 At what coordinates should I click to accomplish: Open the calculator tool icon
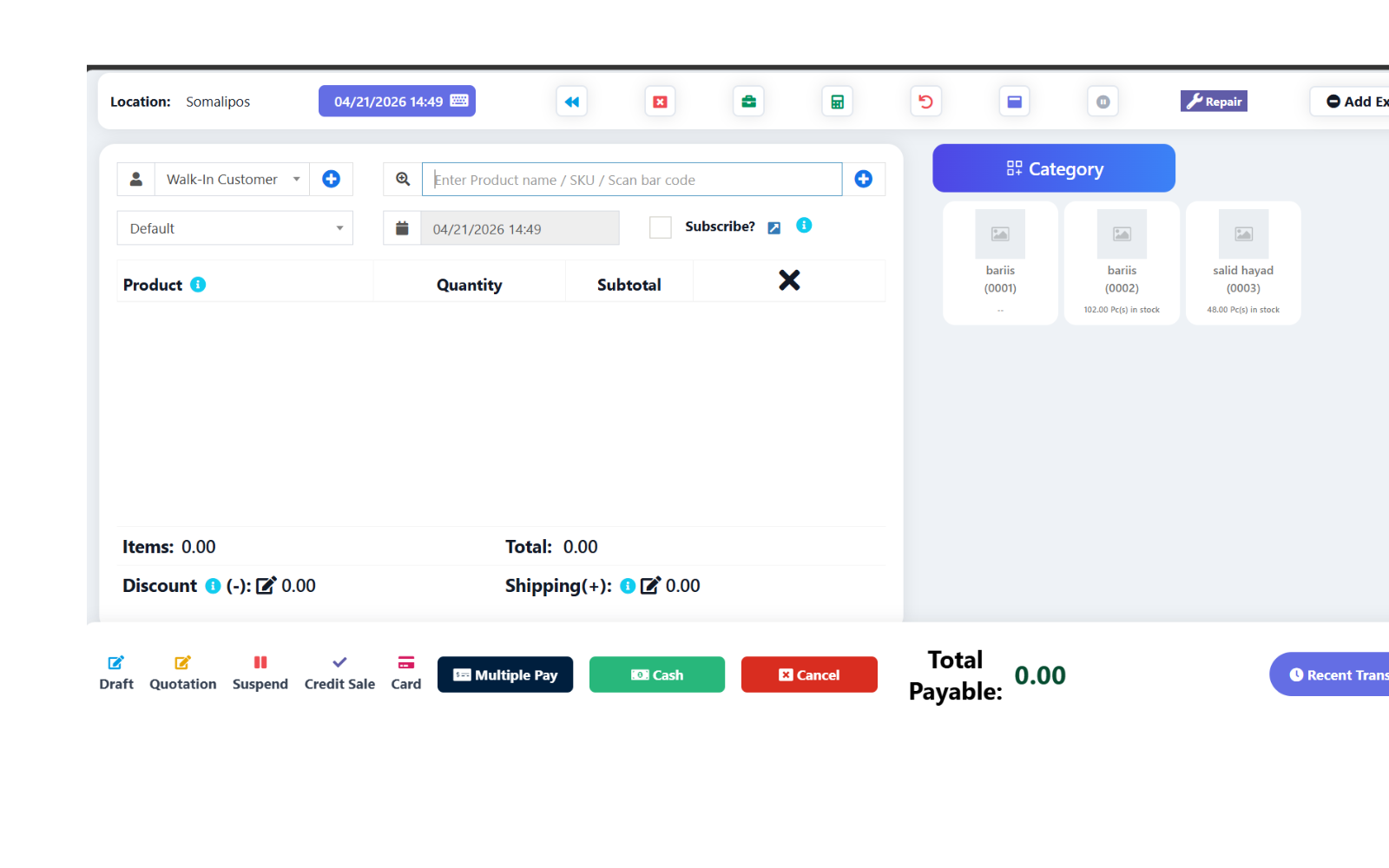(x=837, y=101)
